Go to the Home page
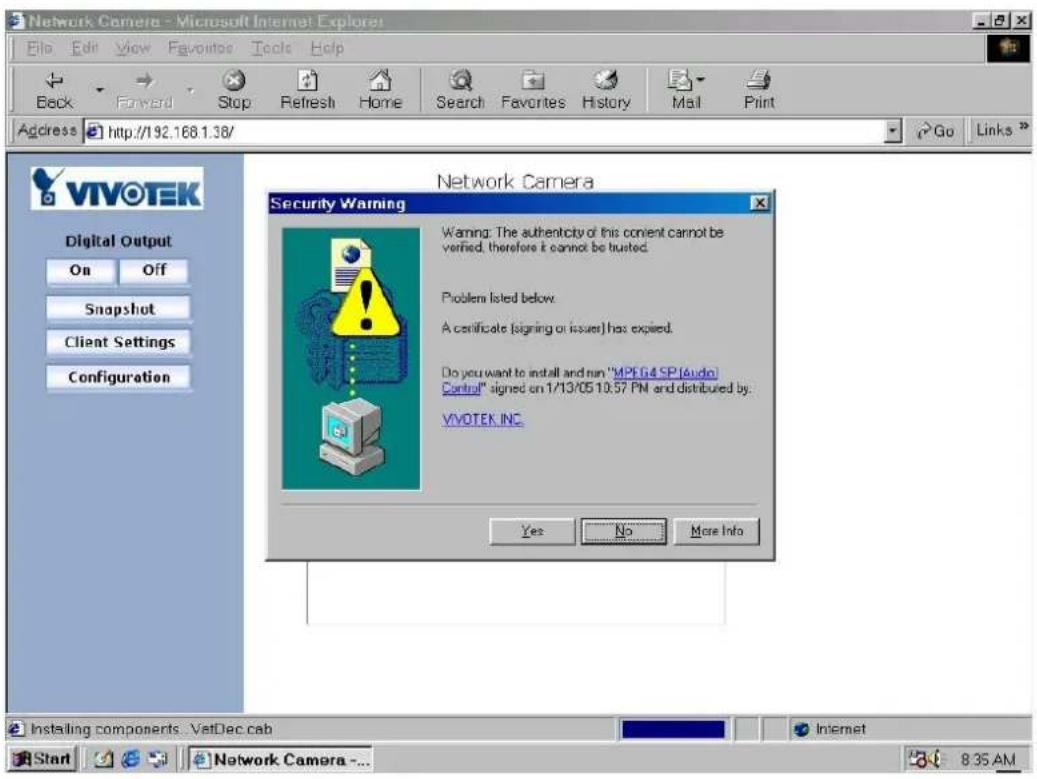Viewport: 1037px width, 779px height. pyautogui.click(x=380, y=91)
